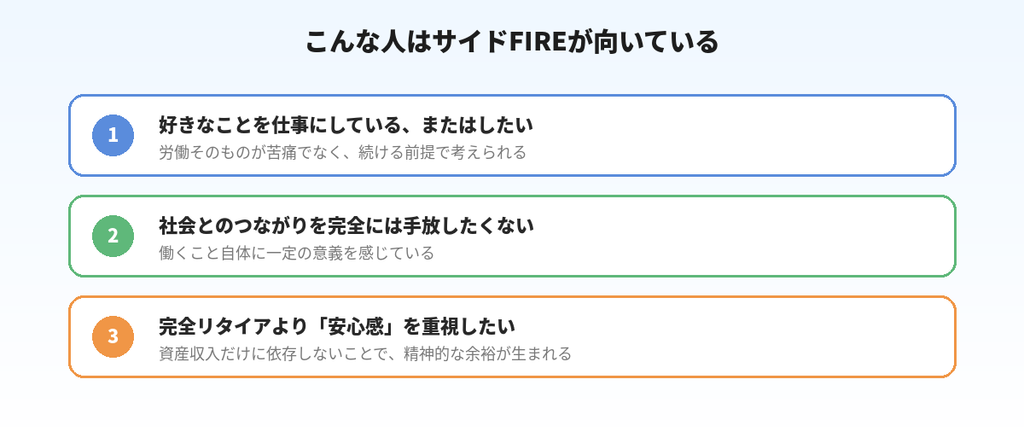Image resolution: width=1024 pixels, height=427 pixels.
Task: Click the blue number 1 circle
Action: tap(113, 135)
